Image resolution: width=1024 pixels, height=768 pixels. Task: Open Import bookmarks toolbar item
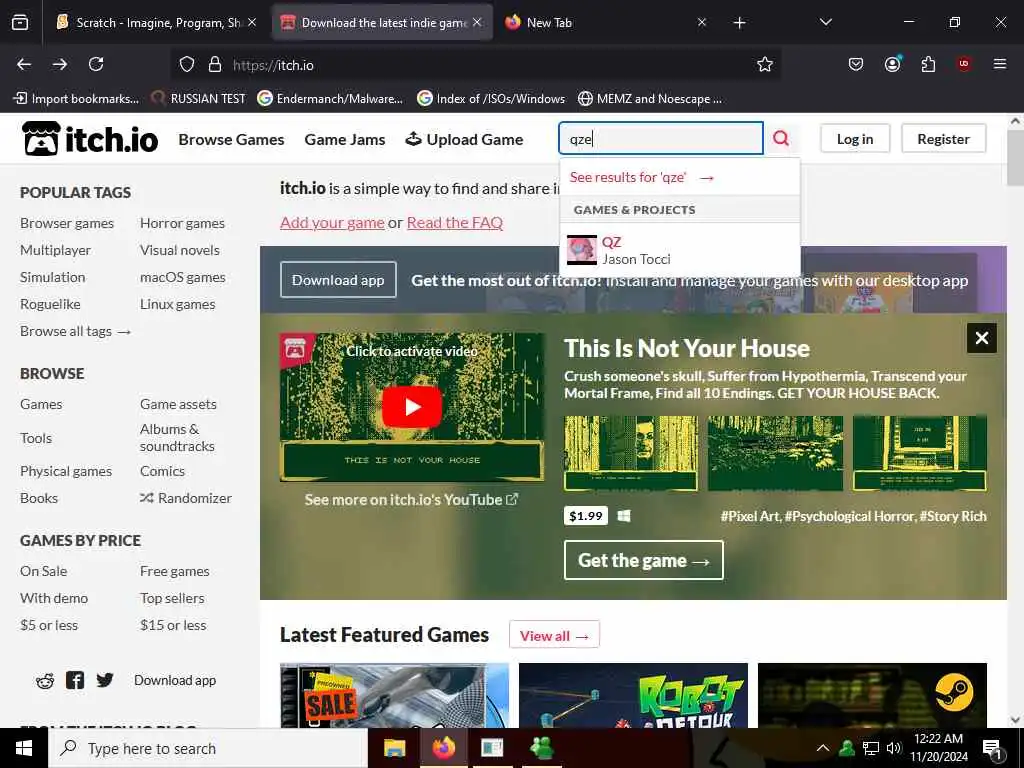coord(76,99)
